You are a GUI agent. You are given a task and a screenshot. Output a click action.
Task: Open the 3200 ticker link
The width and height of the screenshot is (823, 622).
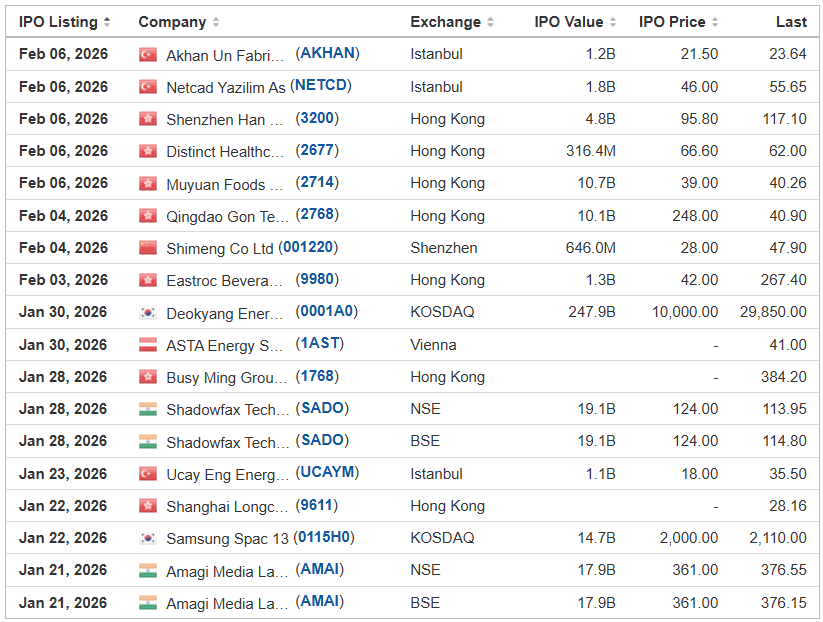pyautogui.click(x=317, y=118)
